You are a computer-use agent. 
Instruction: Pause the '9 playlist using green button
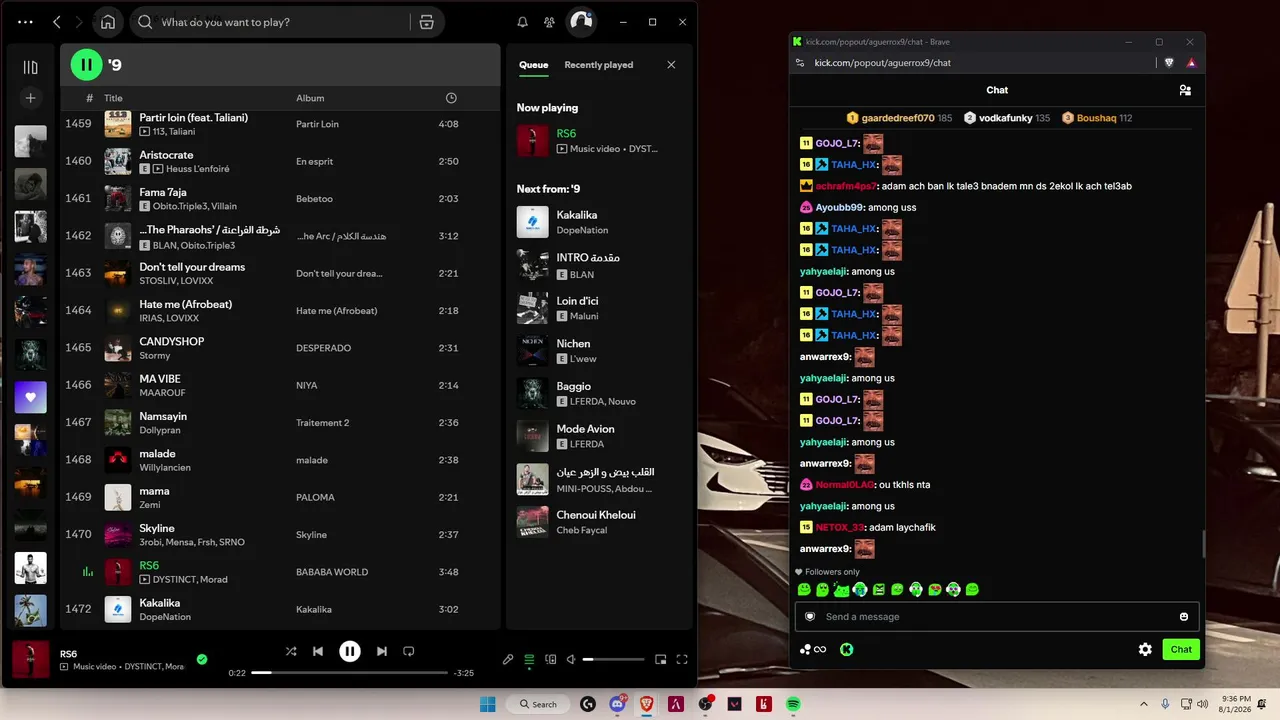[x=86, y=65]
